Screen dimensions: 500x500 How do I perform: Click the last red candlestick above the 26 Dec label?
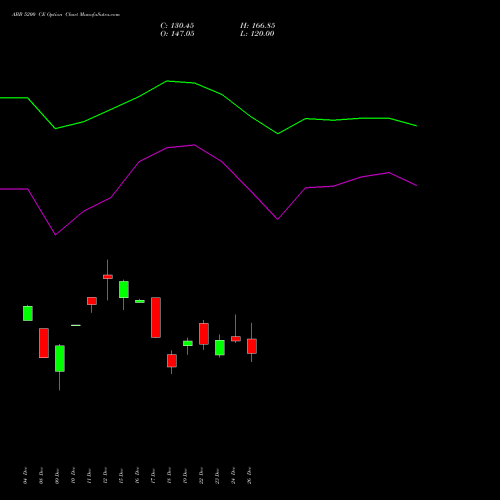[x=252, y=346]
